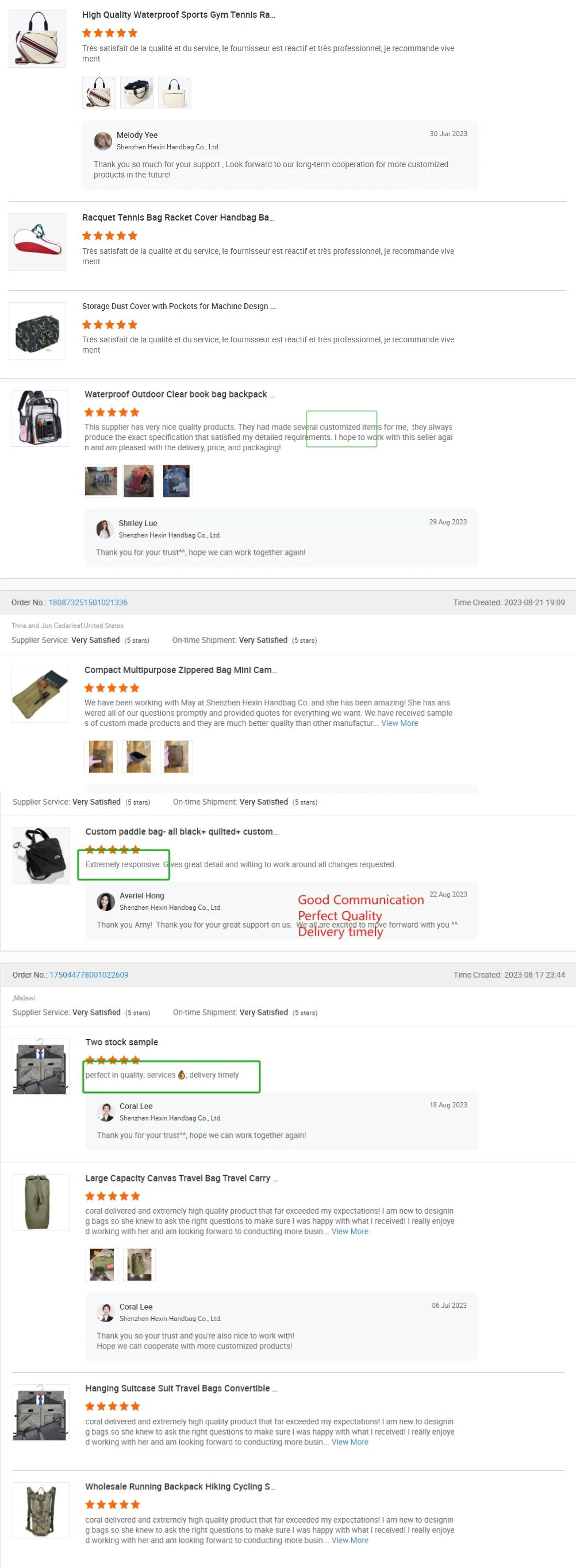Click Coral Lee's avatar in the 18 Aug reply
This screenshot has width=576, height=1568.
106,1112
